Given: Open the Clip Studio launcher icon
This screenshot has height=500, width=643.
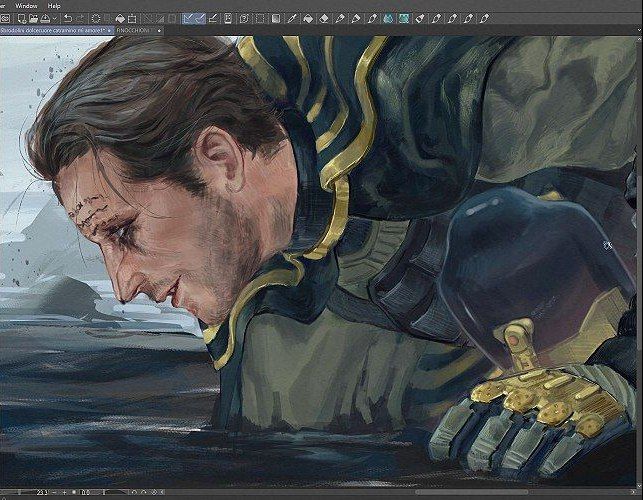Looking at the screenshot, I should pyautogui.click(x=5, y=18).
